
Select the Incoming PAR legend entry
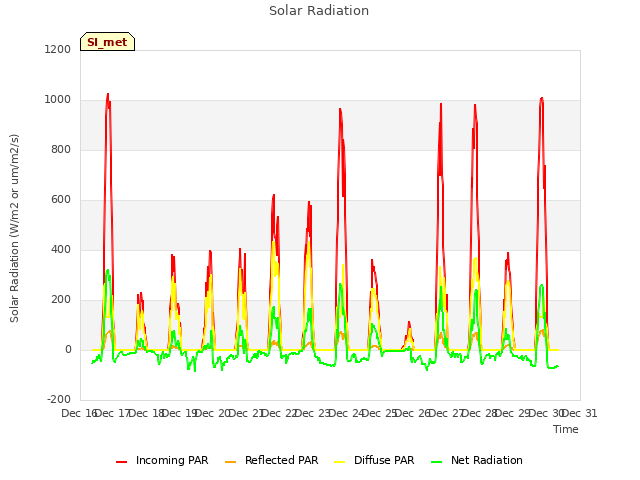[x=162, y=460]
